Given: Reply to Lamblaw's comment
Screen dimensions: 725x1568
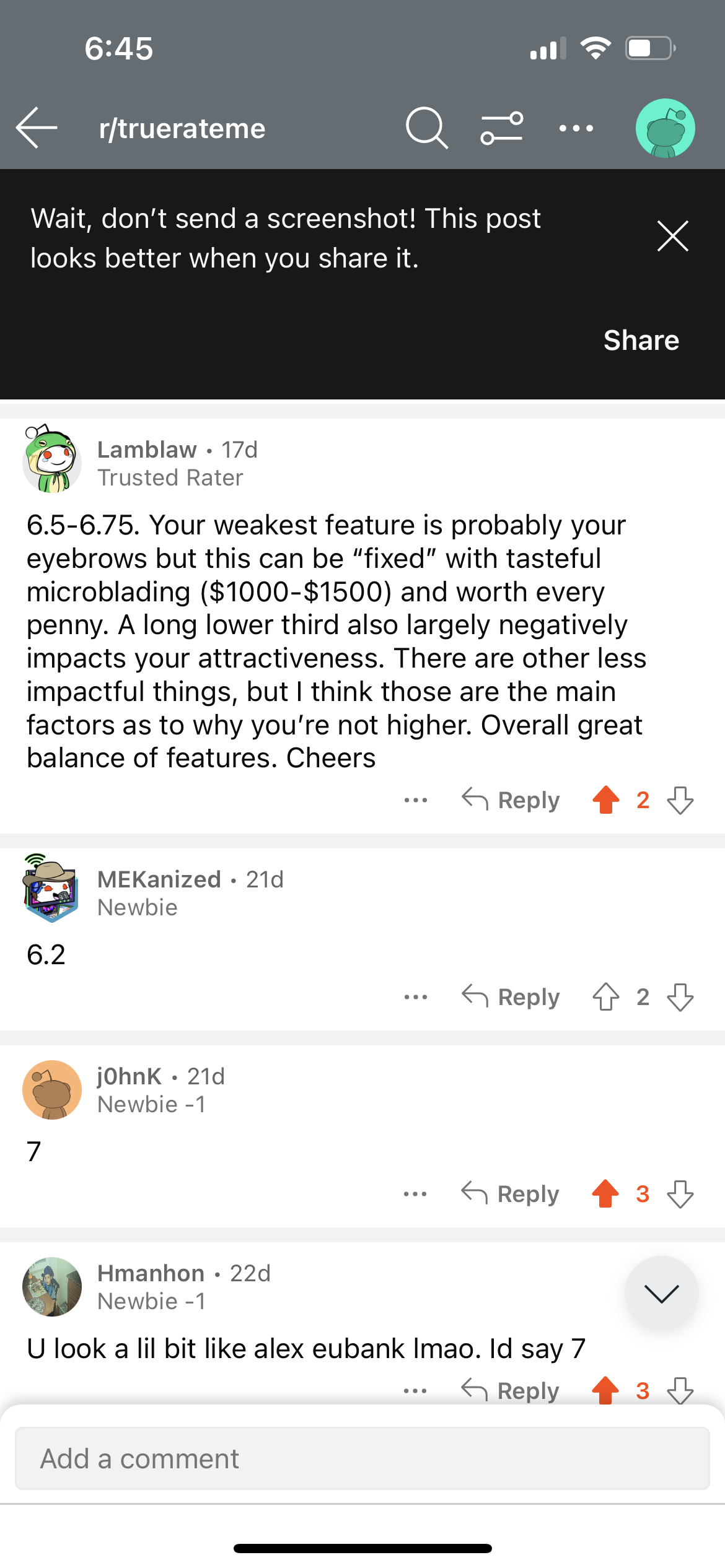Looking at the screenshot, I should point(511,799).
